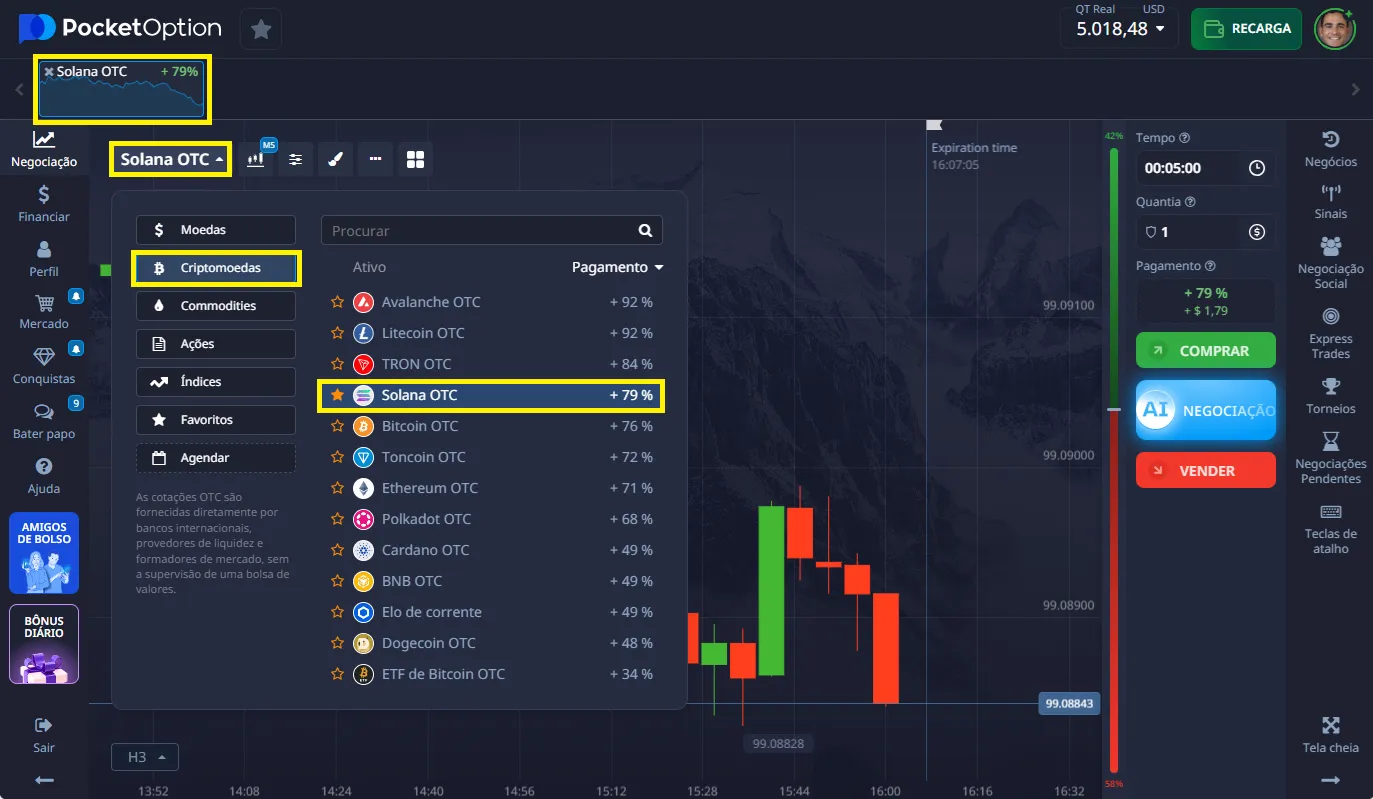Select the Índices category
The height and width of the screenshot is (799, 1373).
pyautogui.click(x=216, y=382)
